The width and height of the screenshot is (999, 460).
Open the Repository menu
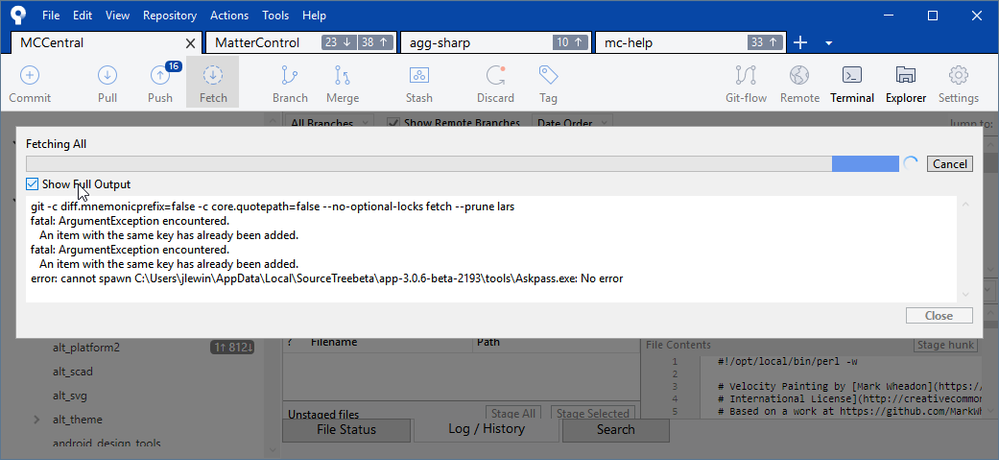coord(169,15)
